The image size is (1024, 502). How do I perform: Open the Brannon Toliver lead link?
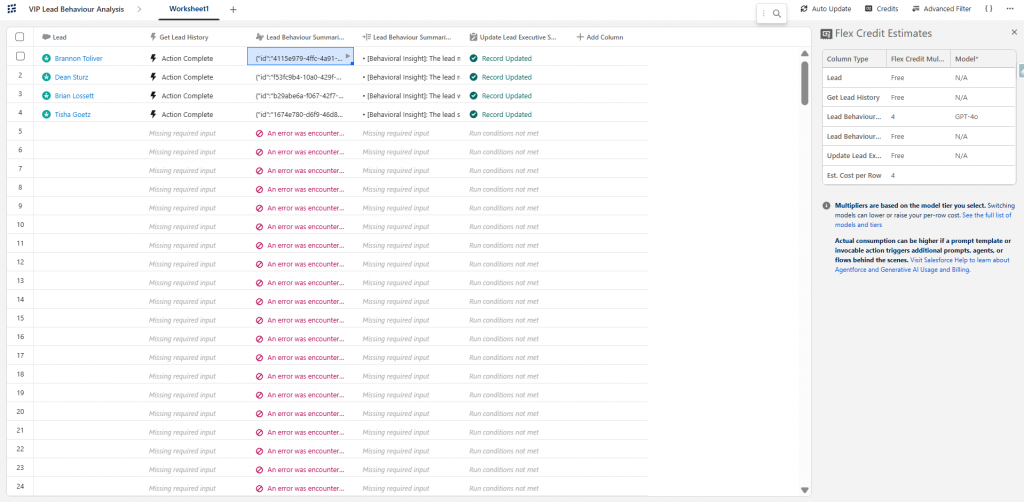78,58
